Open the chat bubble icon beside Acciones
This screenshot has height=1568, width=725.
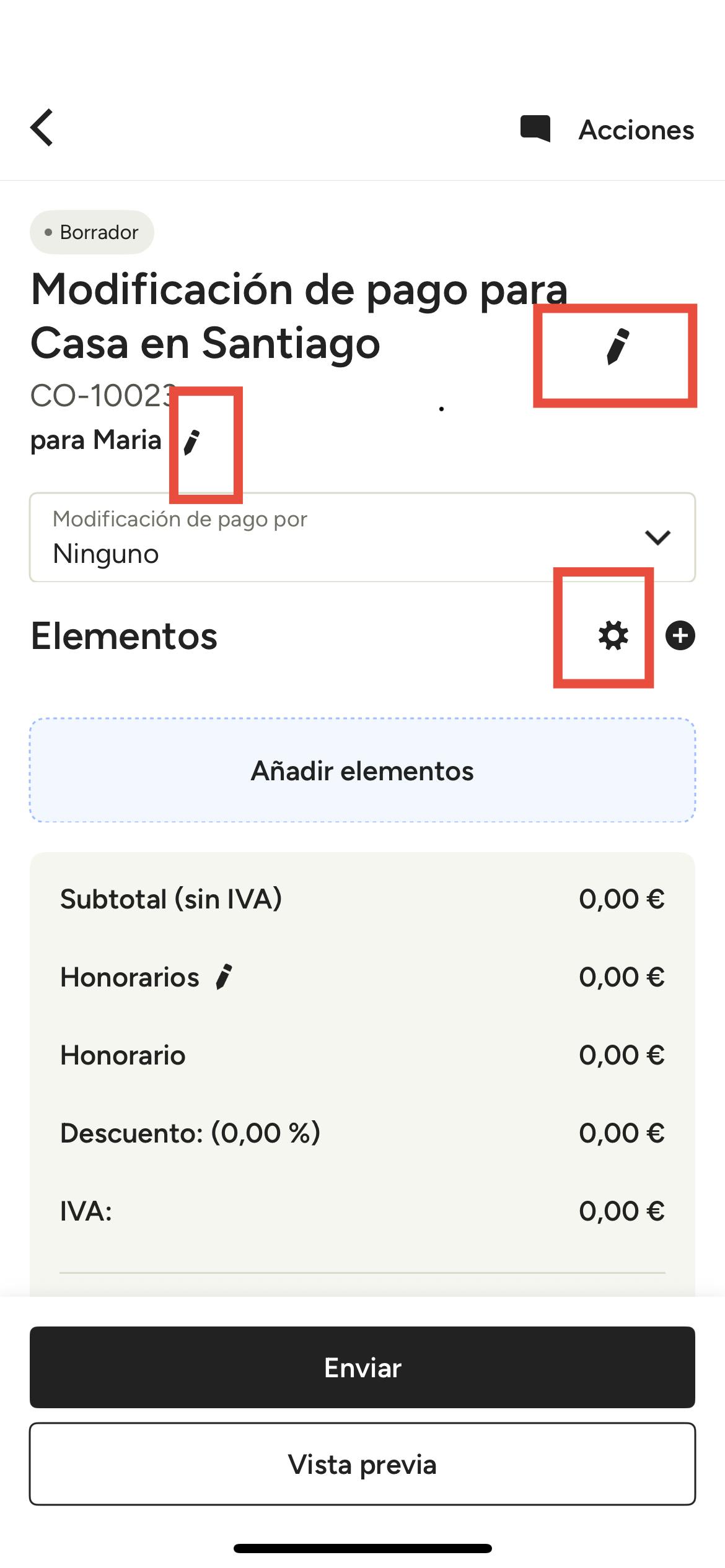pos(535,129)
